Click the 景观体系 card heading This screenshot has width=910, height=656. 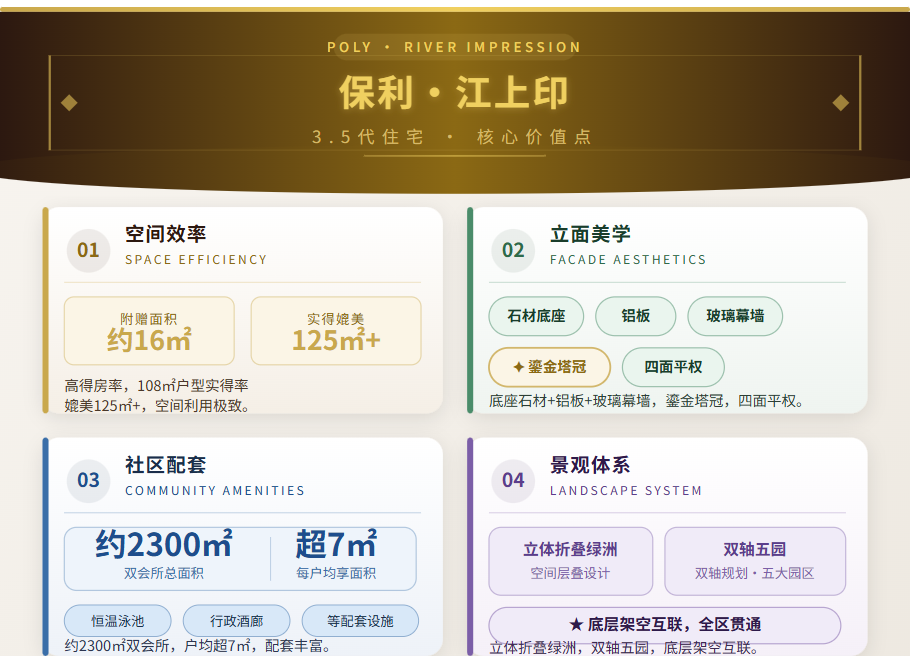point(590,465)
